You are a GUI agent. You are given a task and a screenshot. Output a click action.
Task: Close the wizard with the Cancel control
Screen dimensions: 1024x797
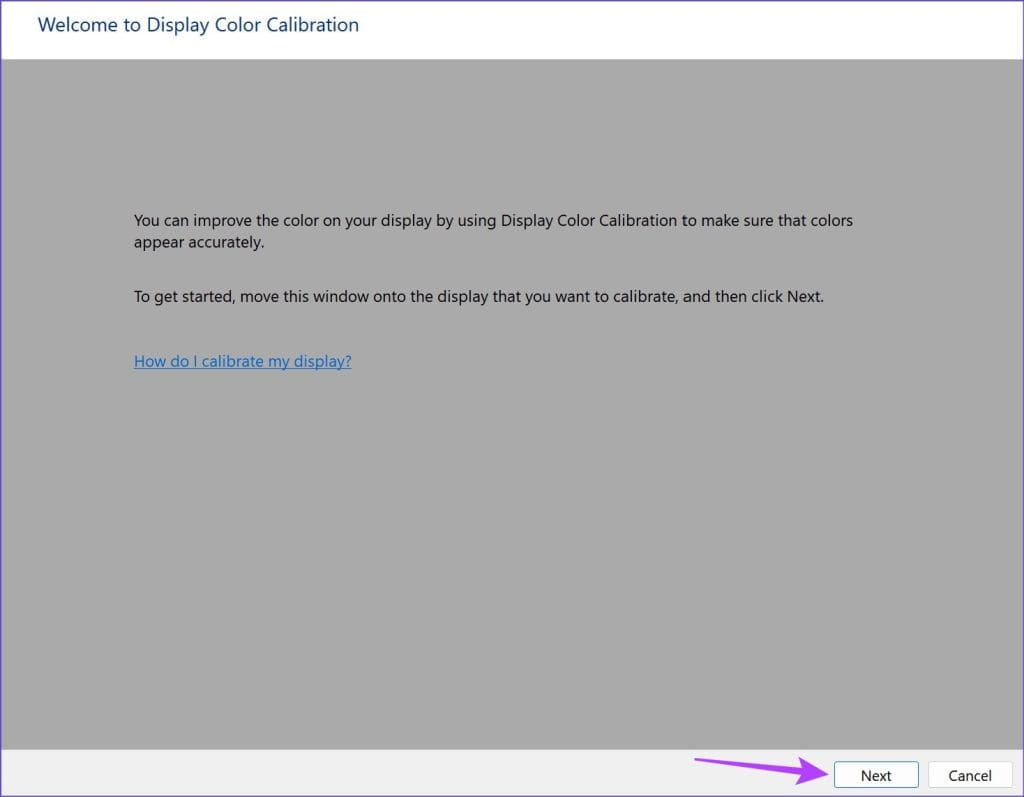(968, 774)
